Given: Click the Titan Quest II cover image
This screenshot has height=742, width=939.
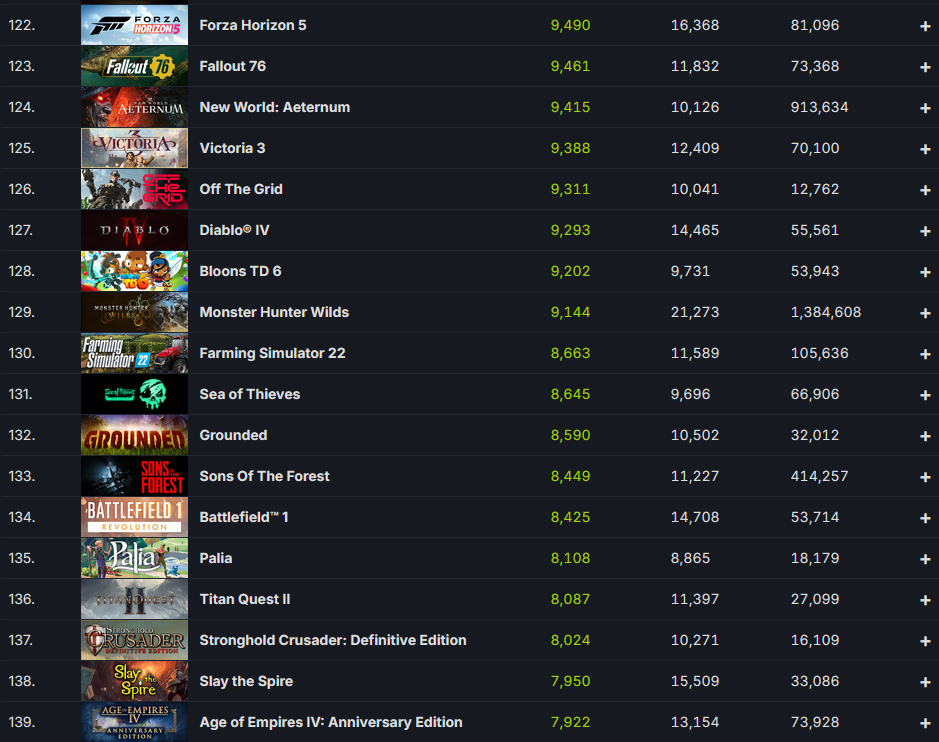Looking at the screenshot, I should (134, 599).
